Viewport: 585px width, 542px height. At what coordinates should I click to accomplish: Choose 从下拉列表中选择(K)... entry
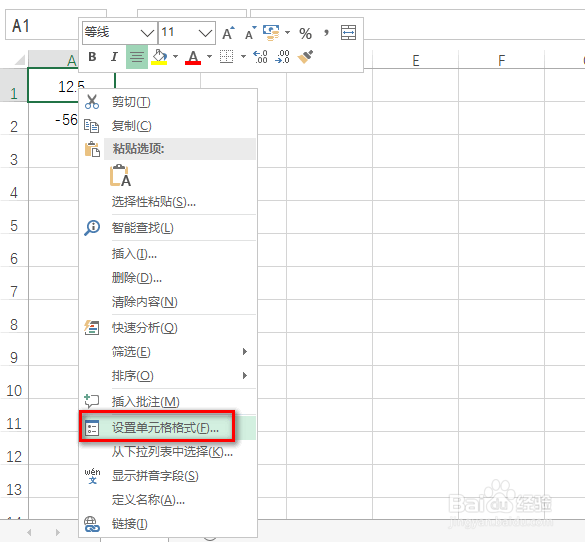[168, 452]
